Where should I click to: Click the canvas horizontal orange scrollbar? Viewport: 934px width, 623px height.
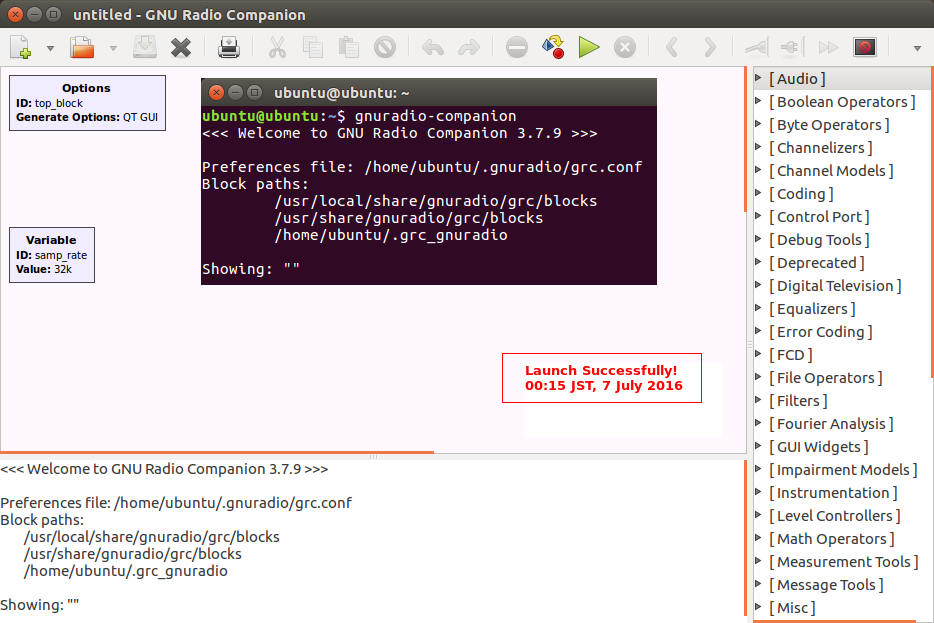217,453
